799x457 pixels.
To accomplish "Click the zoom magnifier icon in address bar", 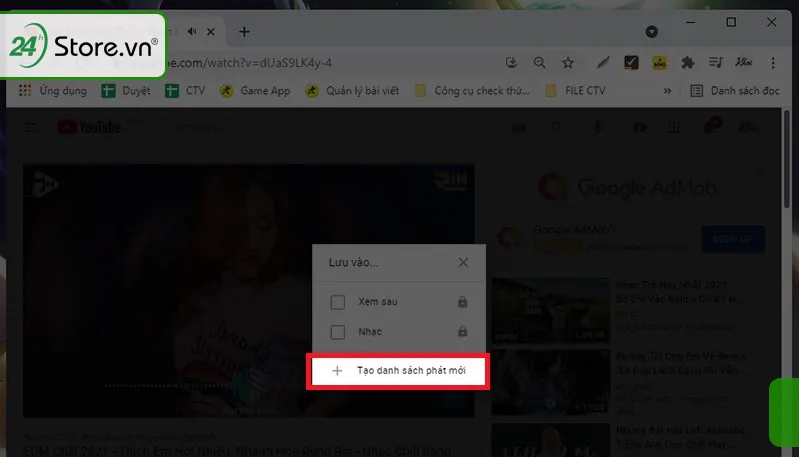I will point(540,63).
